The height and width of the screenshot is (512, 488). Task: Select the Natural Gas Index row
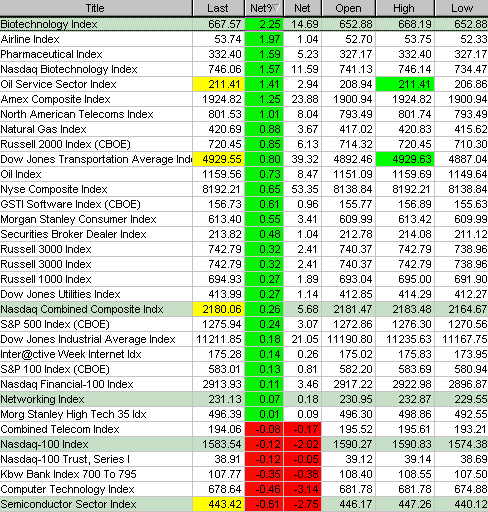click(244, 129)
